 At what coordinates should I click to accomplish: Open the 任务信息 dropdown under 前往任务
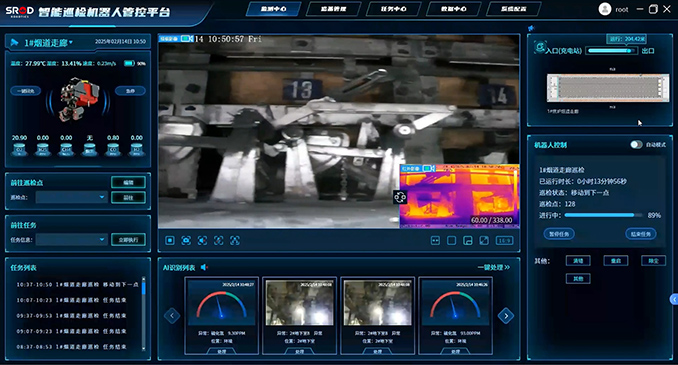tap(71, 239)
